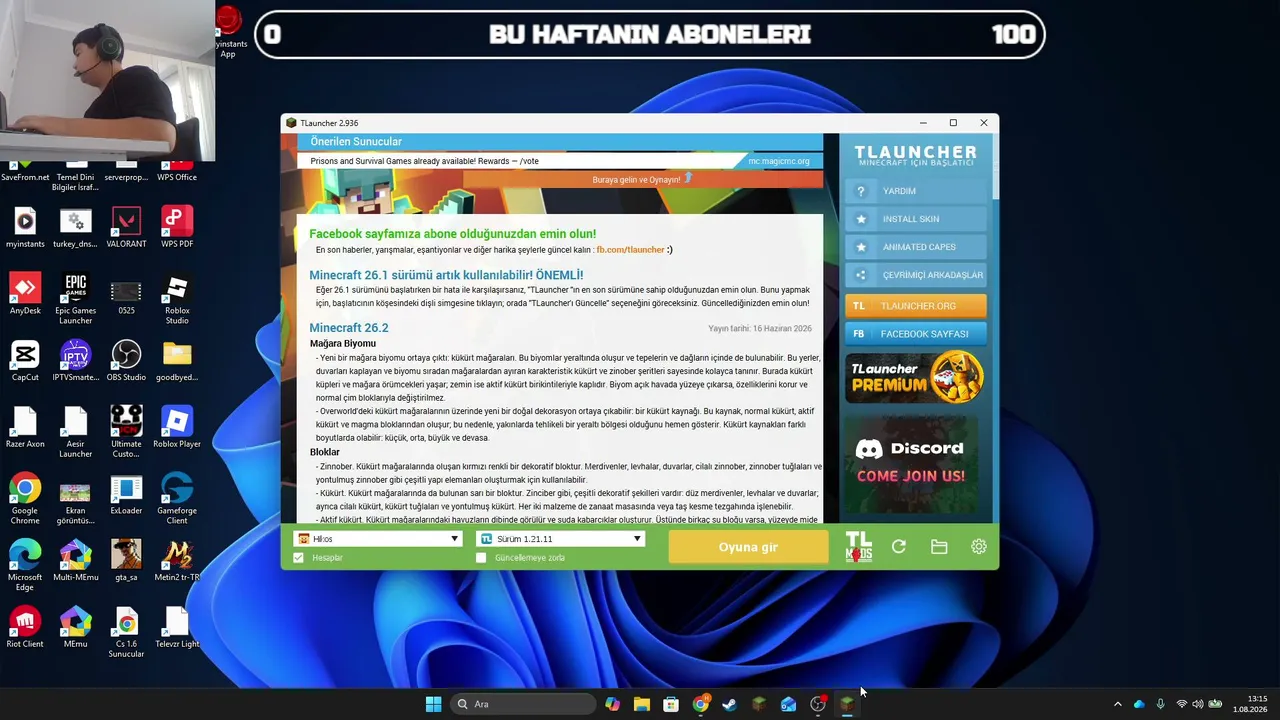Follow the fb.com/tlauncher link
The width and height of the screenshot is (1280, 720).
(x=631, y=250)
